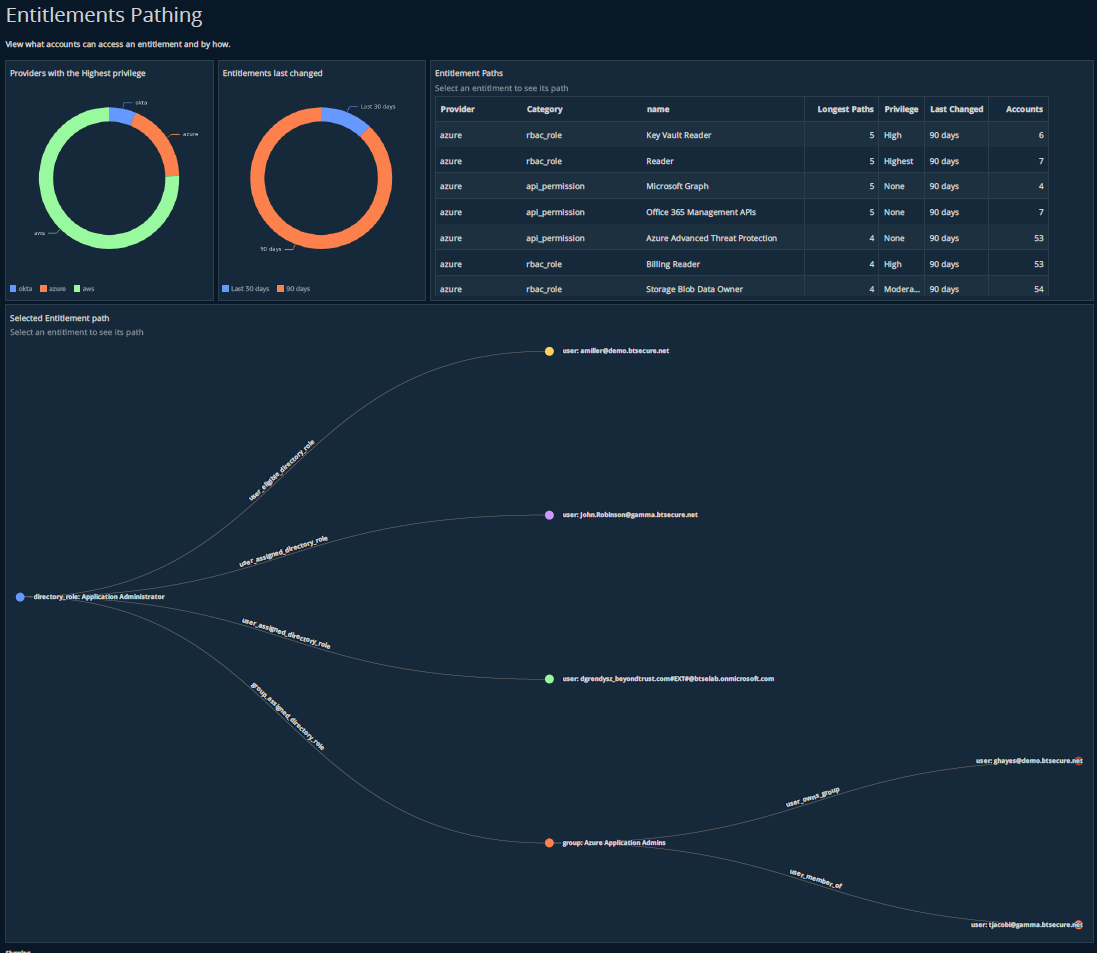Click the ghayes@demo.btsecure.net user node
This screenshot has height=953, width=1097.
pyautogui.click(x=1078, y=761)
